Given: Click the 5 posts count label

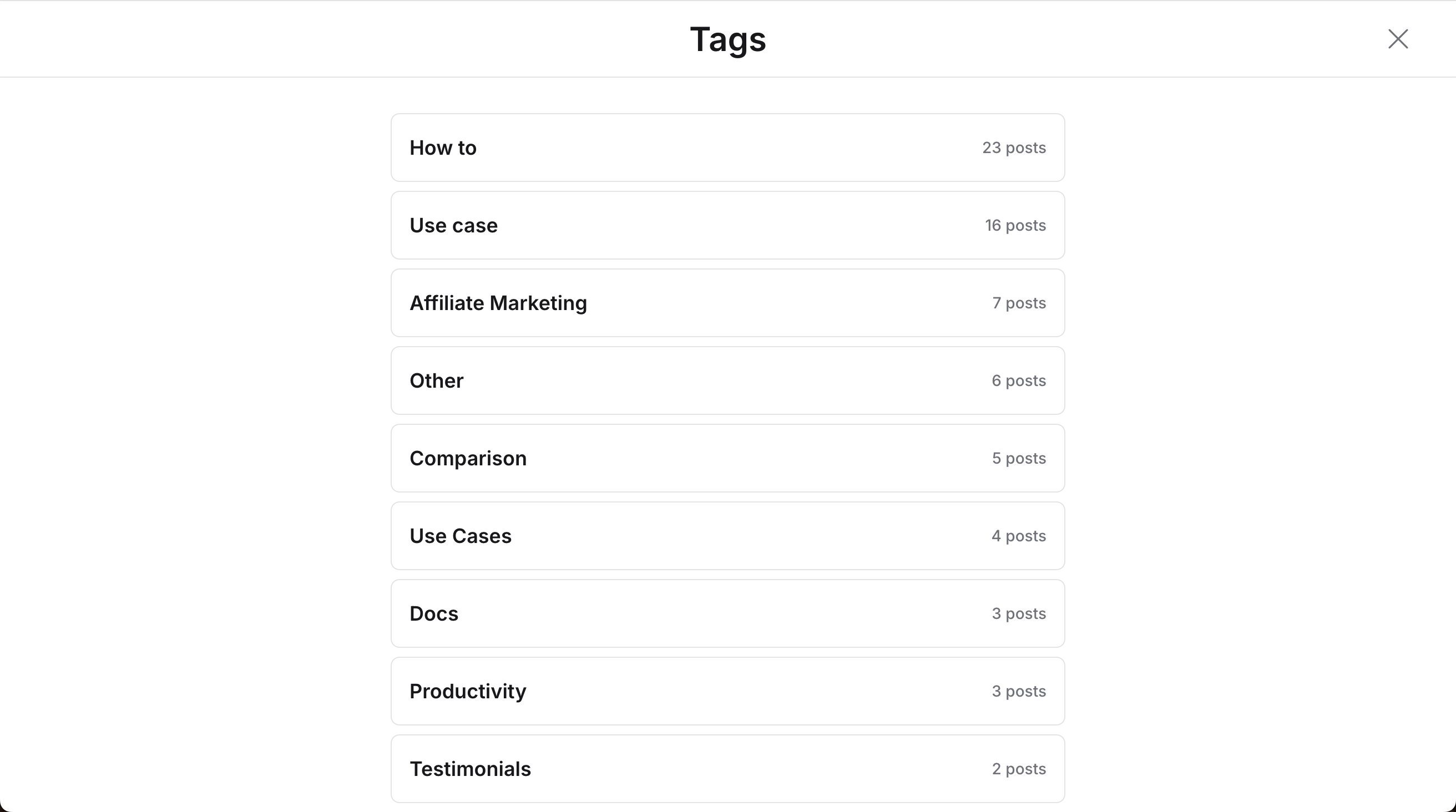Looking at the screenshot, I should click(x=1019, y=458).
